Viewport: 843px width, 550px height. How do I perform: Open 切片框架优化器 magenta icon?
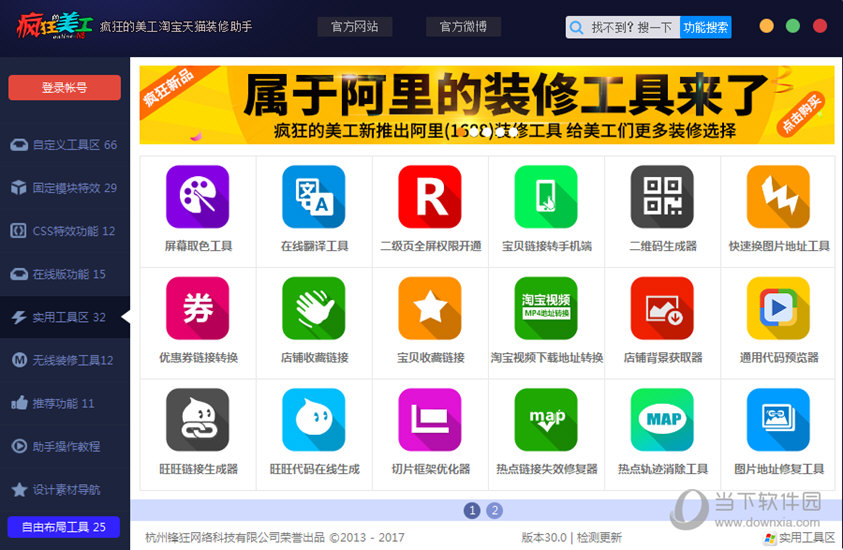[x=430, y=419]
